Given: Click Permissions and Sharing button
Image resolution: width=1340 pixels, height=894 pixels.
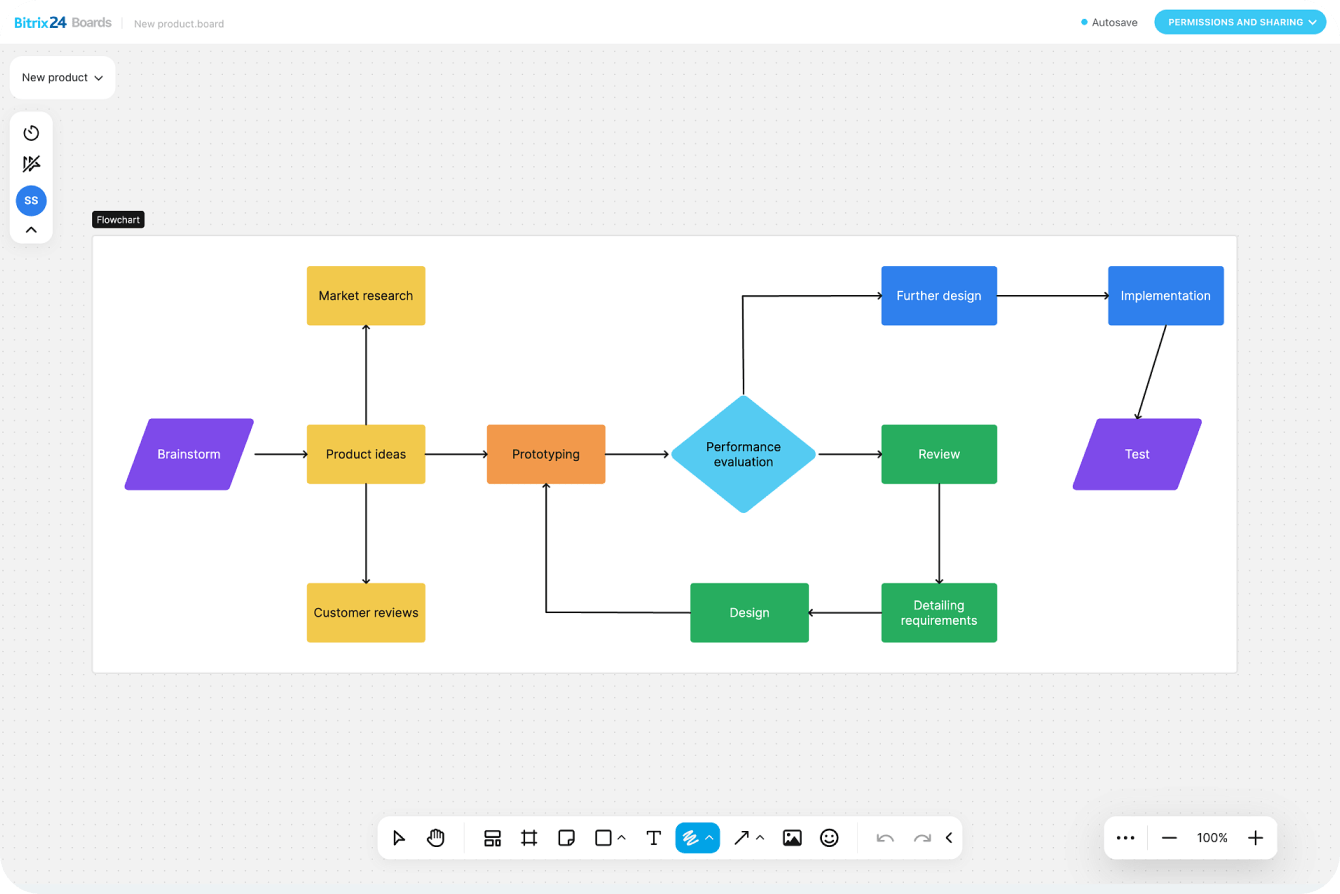Looking at the screenshot, I should click(1240, 22).
